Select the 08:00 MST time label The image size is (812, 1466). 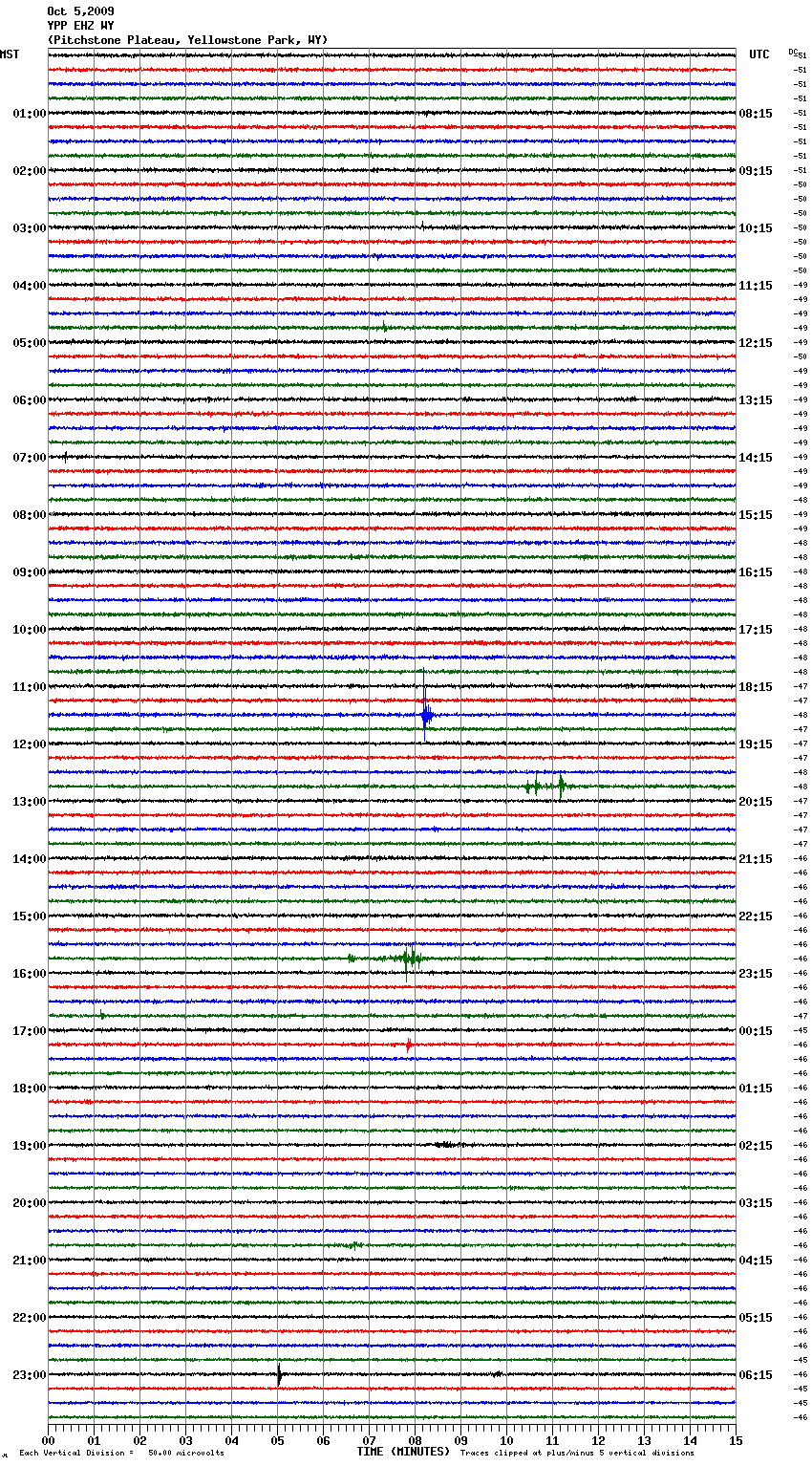coord(29,515)
